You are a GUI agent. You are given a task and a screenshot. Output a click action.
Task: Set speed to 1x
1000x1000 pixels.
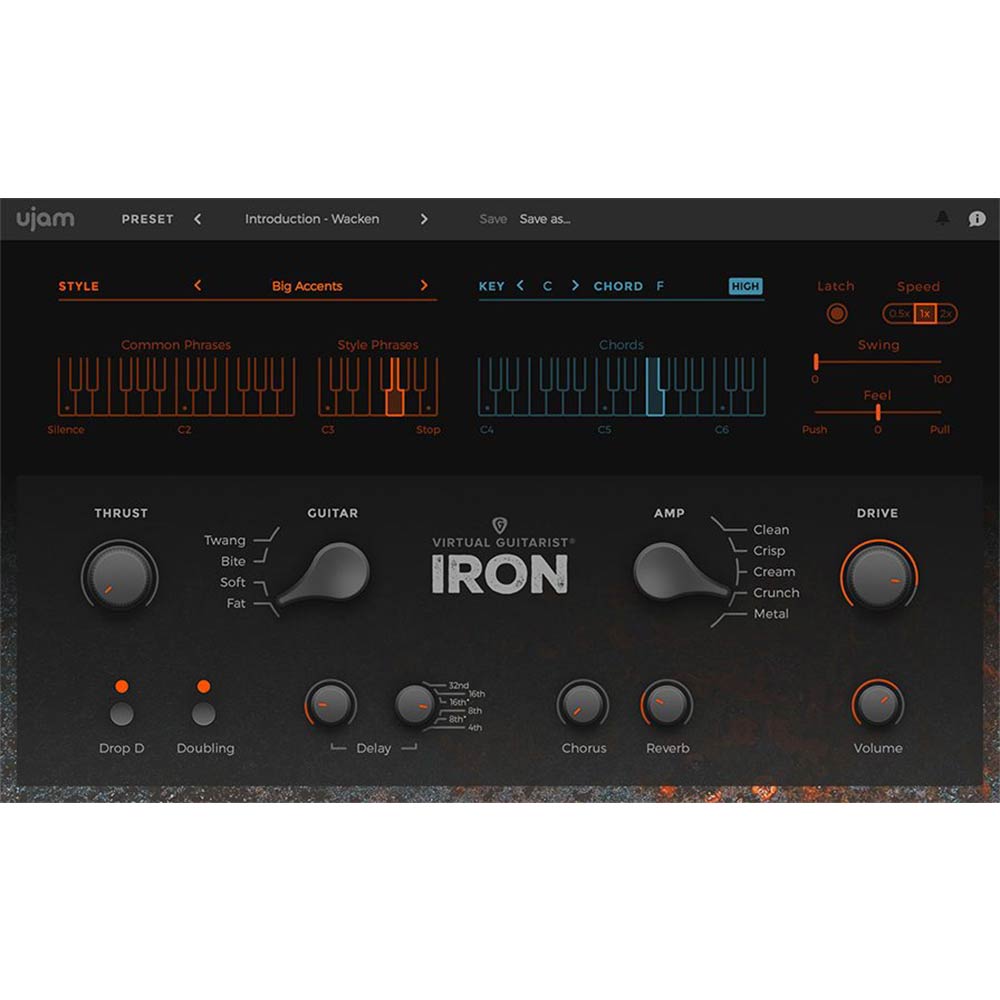coord(924,313)
